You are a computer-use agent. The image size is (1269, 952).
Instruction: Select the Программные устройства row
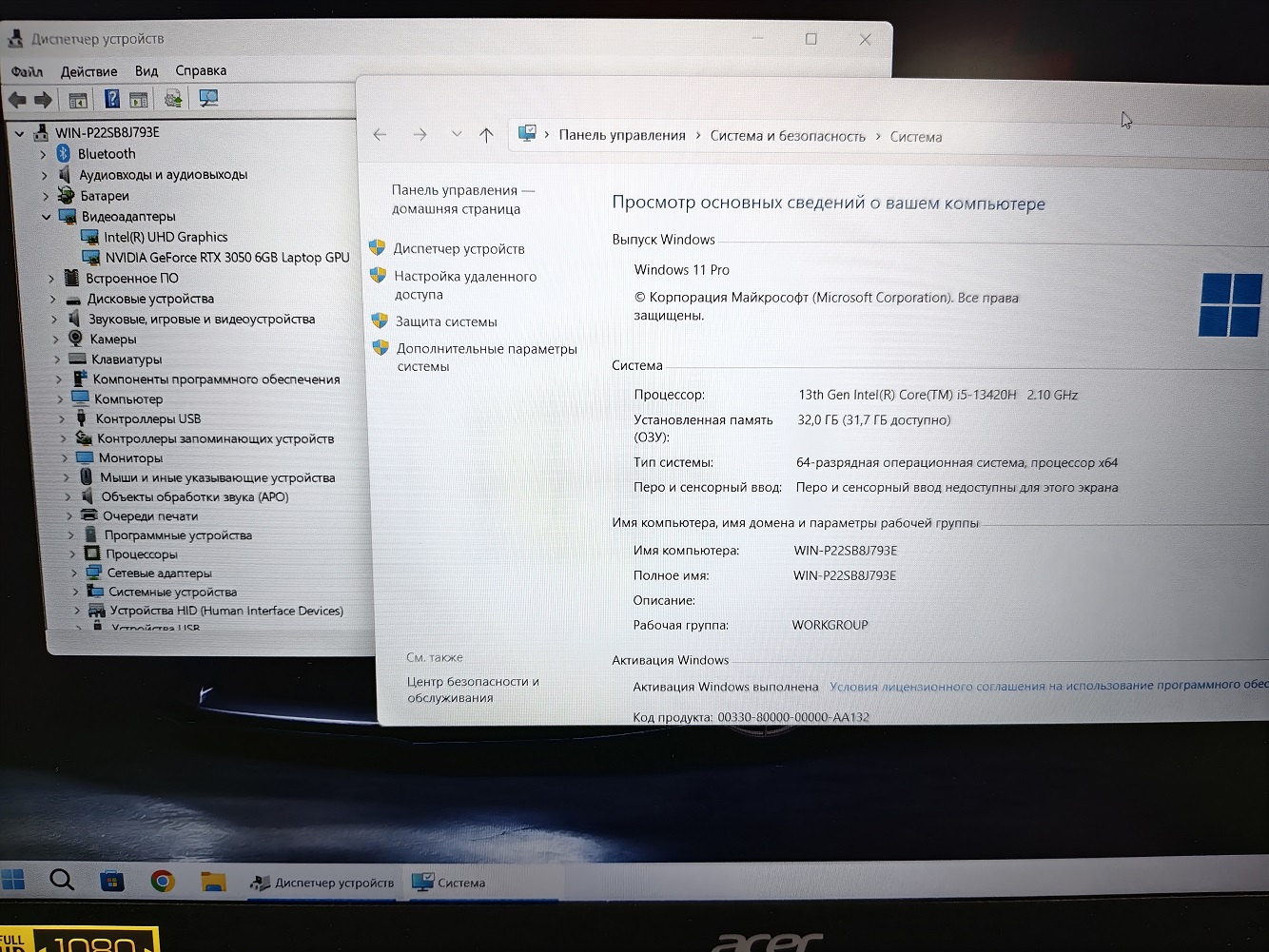tap(178, 534)
